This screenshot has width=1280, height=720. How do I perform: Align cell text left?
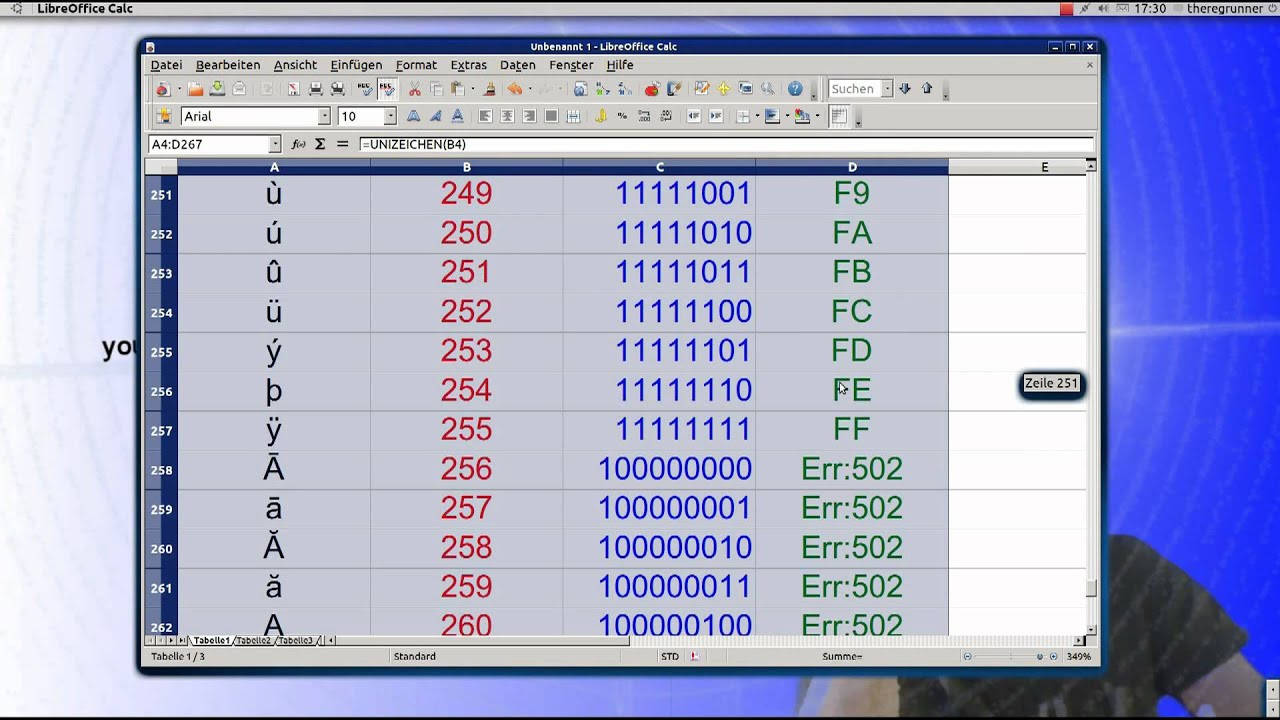point(485,116)
